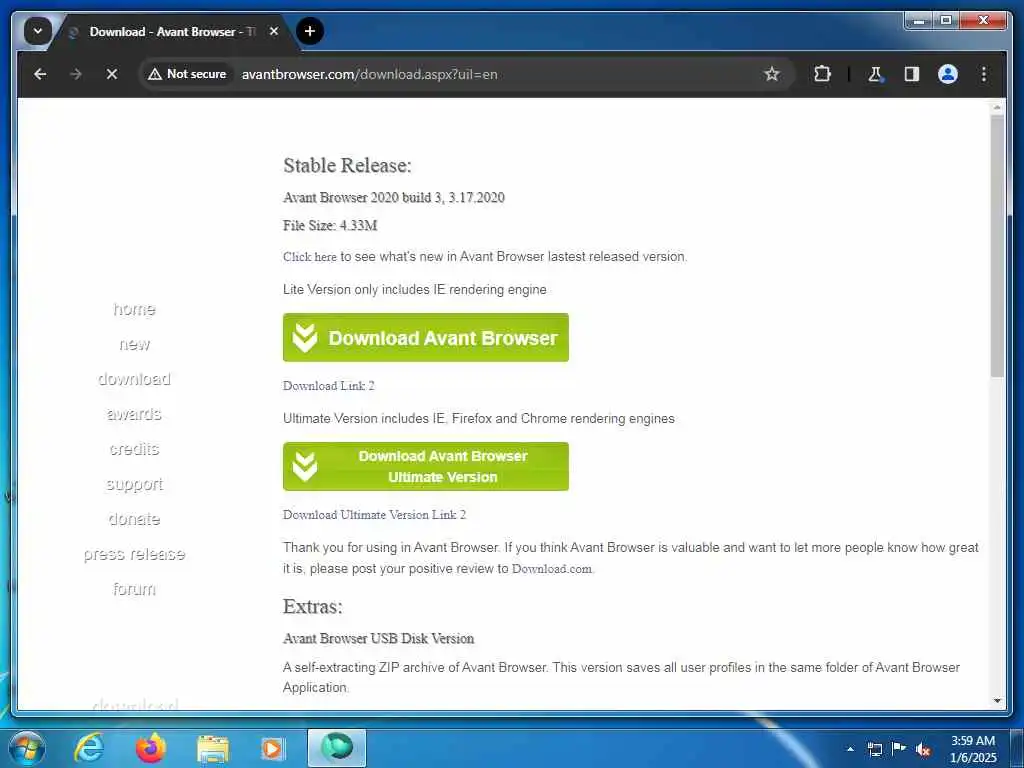
Task: Select the active browser taskbar button
Action: (337, 748)
